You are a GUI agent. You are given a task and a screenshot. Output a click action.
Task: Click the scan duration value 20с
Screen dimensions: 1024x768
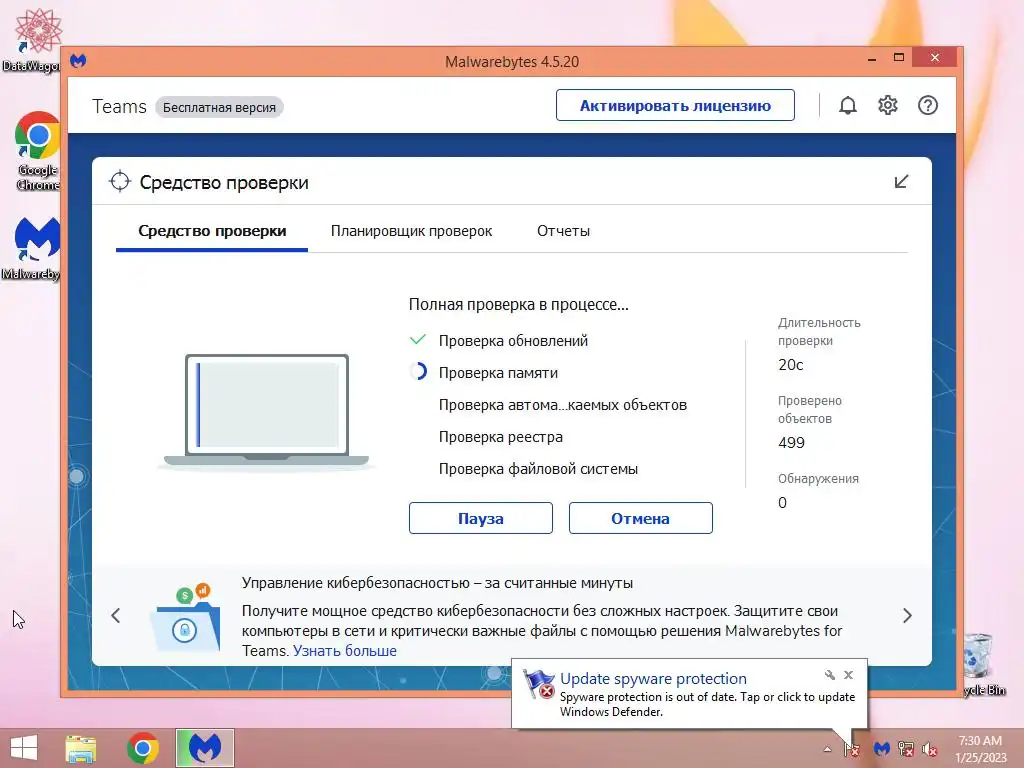(790, 365)
